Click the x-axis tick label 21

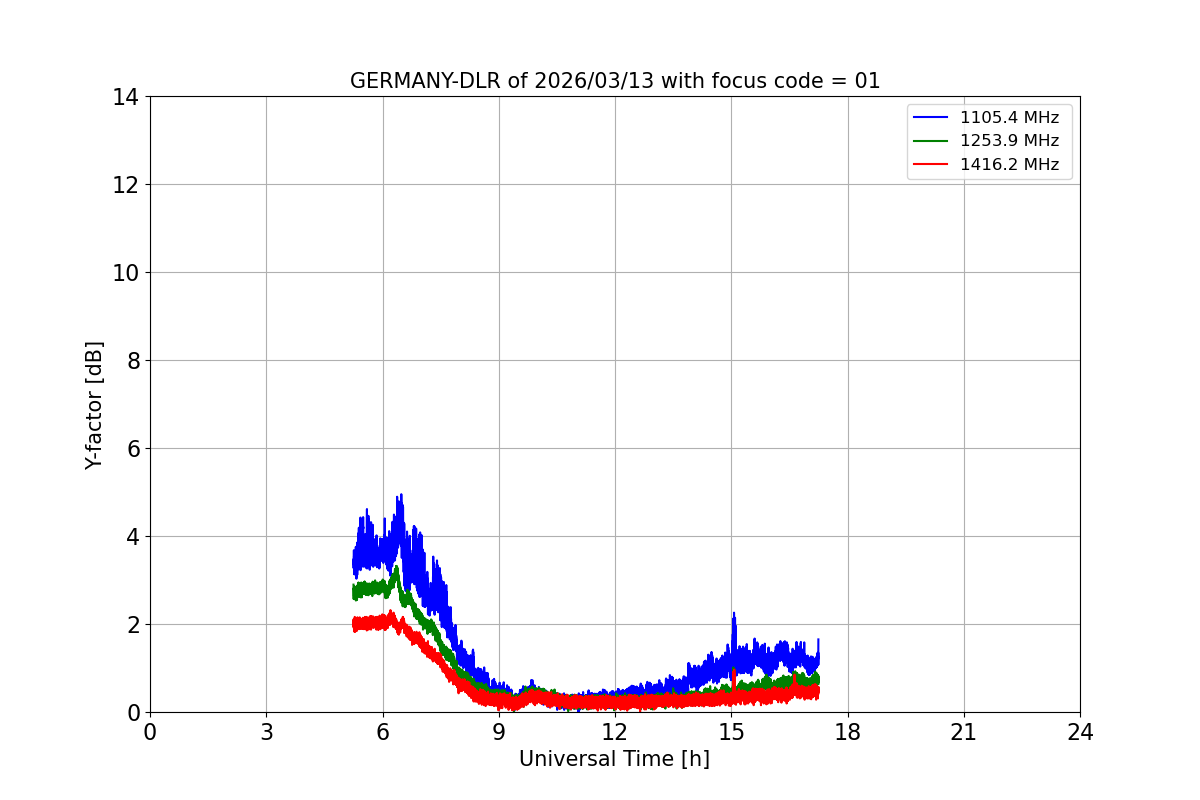pos(964,733)
